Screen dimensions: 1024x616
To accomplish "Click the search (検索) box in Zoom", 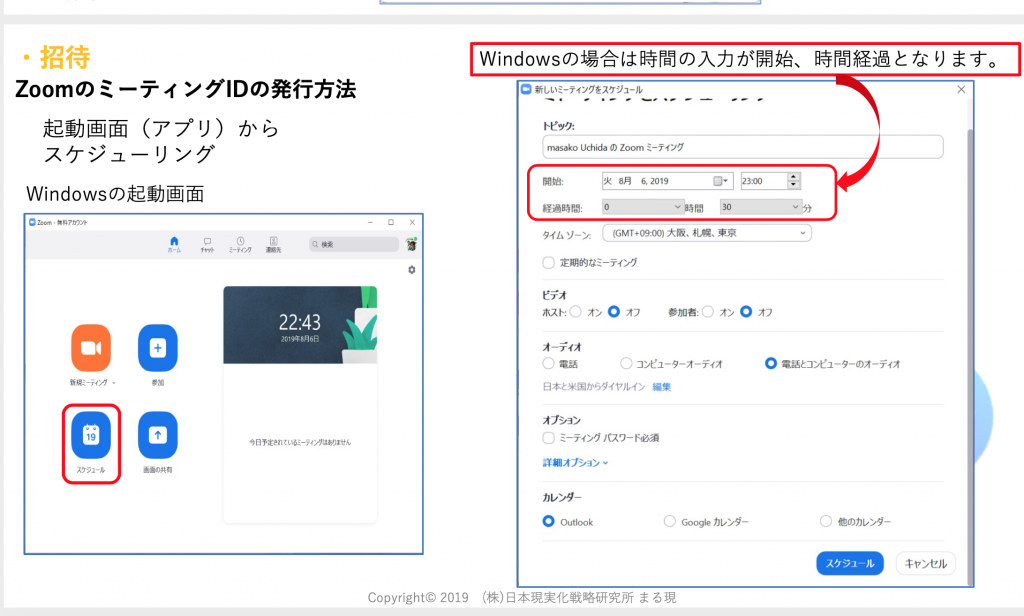I will click(354, 244).
